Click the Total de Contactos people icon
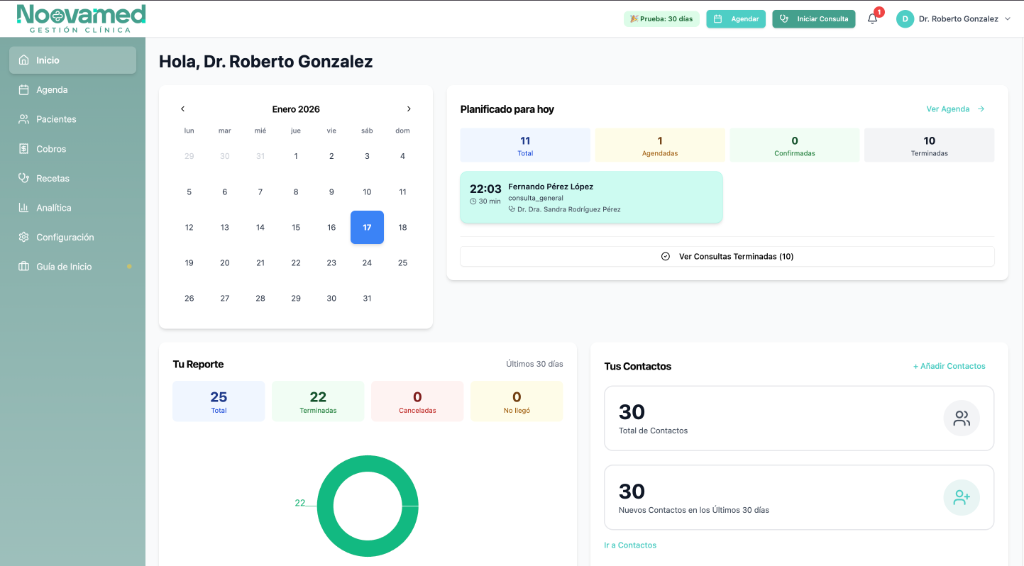The image size is (1024, 566). click(961, 418)
